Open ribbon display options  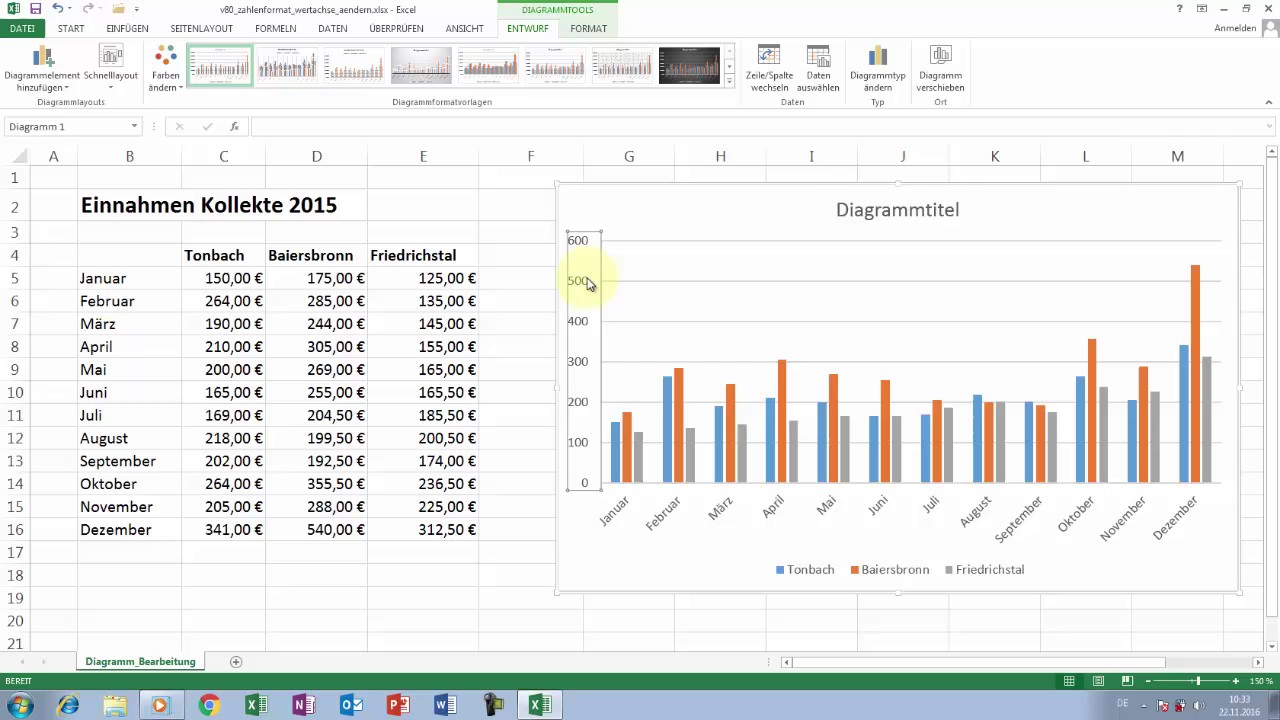tap(1202, 9)
